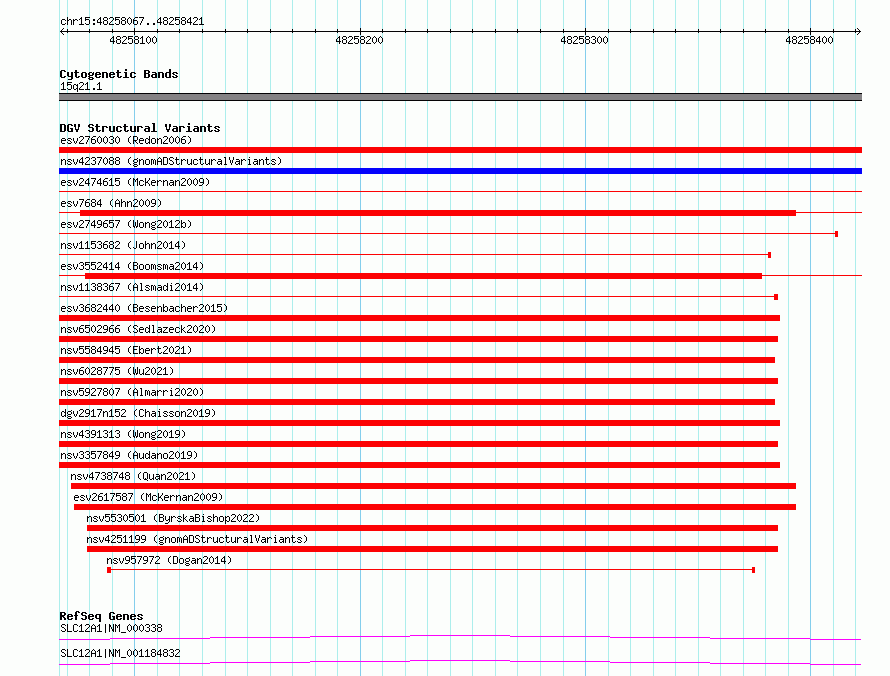The width and height of the screenshot is (890, 676).
Task: Click the RefSeq Genes track title
Action: click(x=101, y=616)
